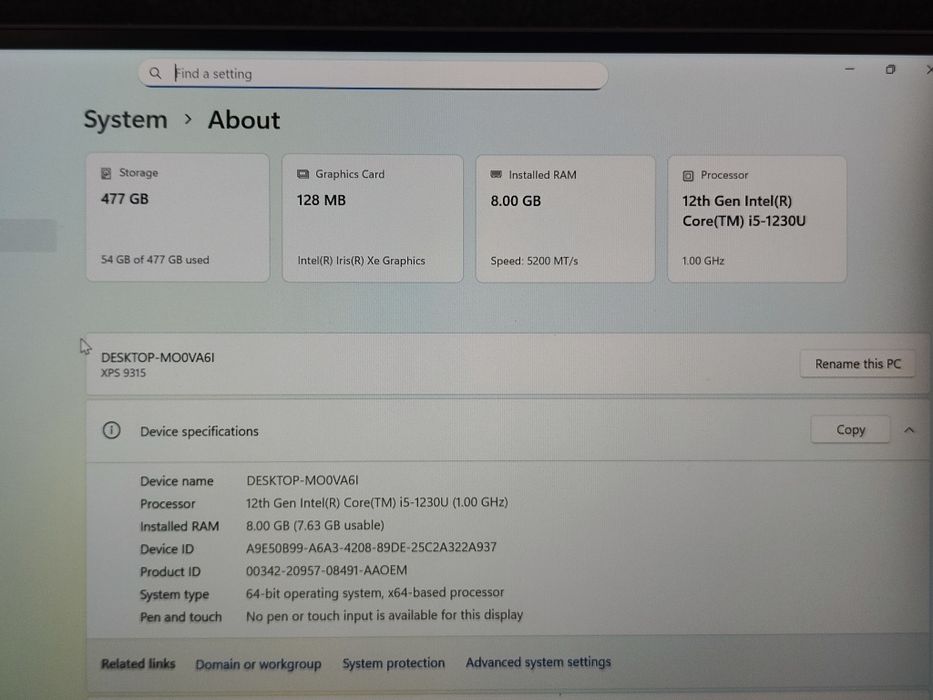Image resolution: width=933 pixels, height=700 pixels.
Task: Go back to System in the breadcrumb
Action: point(126,120)
